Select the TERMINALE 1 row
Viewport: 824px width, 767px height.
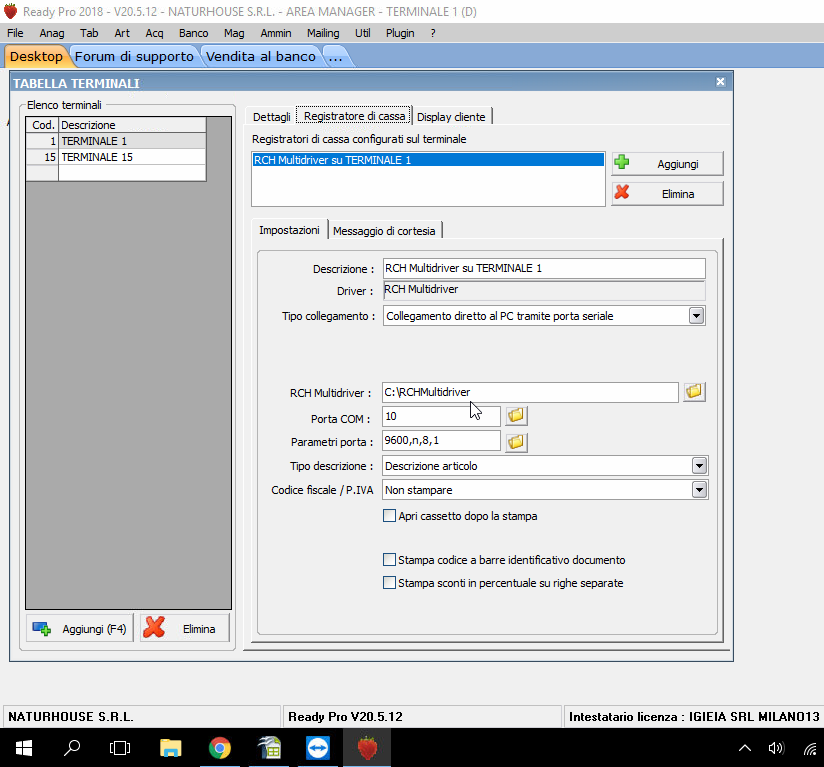coord(116,141)
